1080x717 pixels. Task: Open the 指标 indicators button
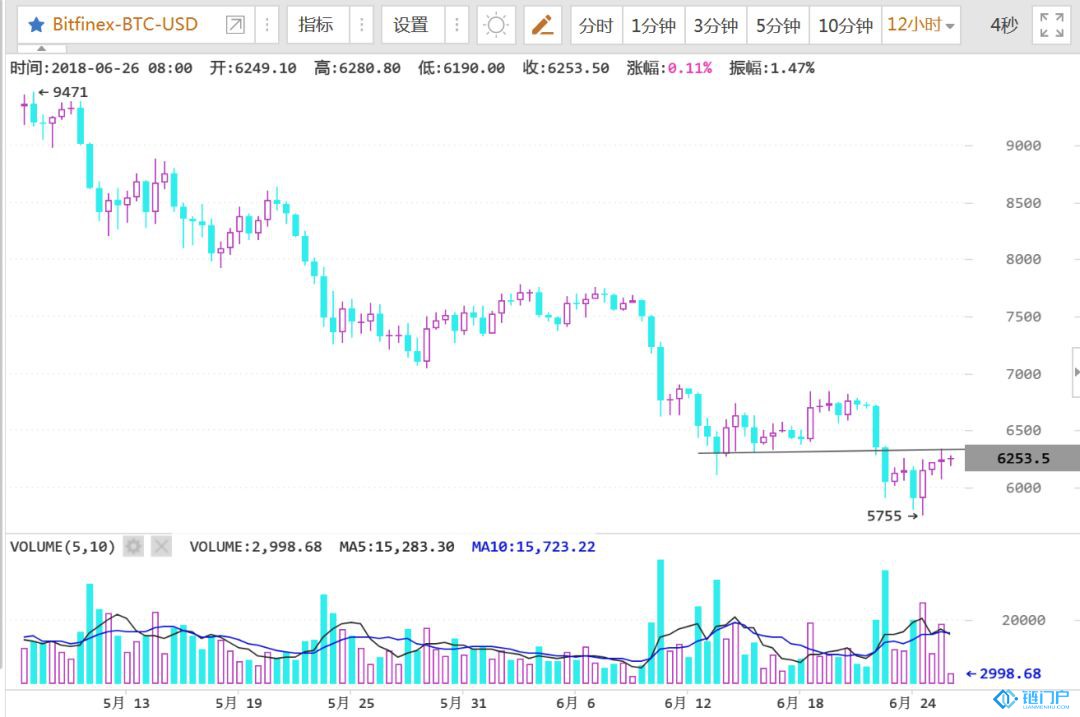click(316, 25)
